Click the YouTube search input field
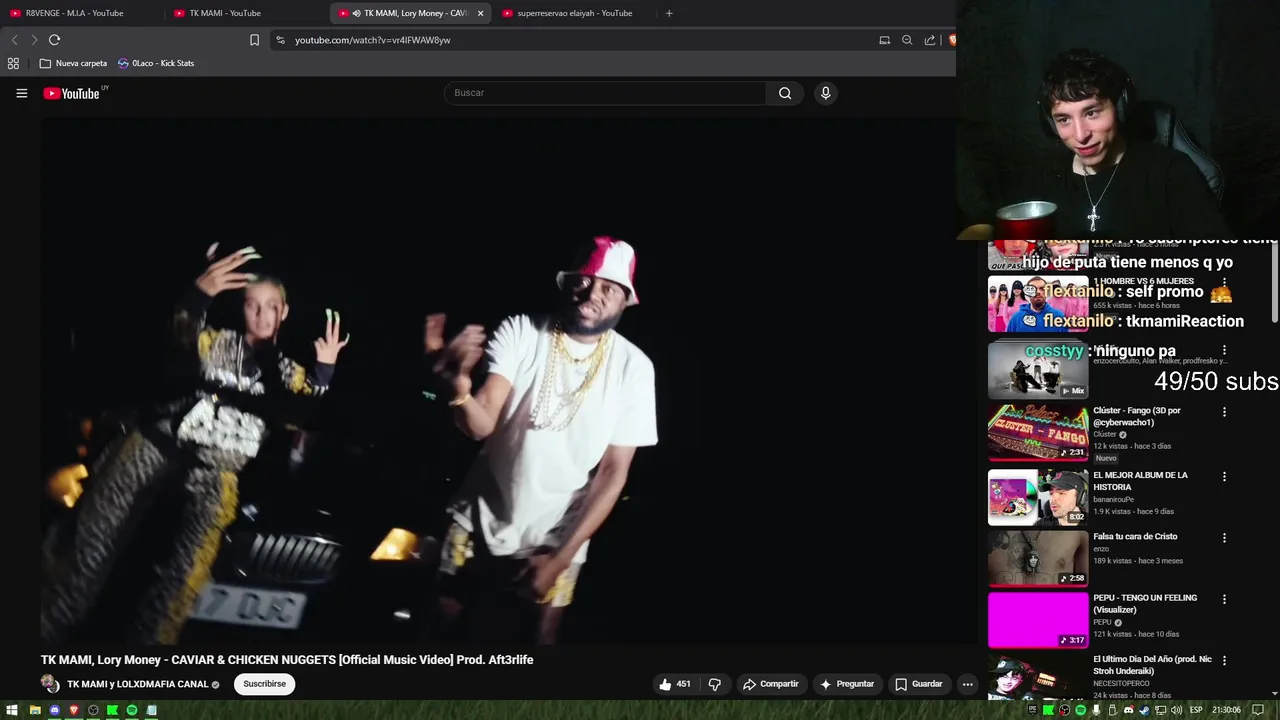The width and height of the screenshot is (1280, 720). tap(605, 93)
